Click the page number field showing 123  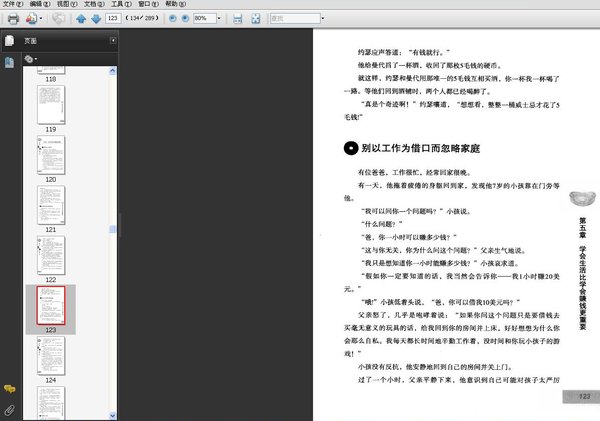[x=113, y=19]
